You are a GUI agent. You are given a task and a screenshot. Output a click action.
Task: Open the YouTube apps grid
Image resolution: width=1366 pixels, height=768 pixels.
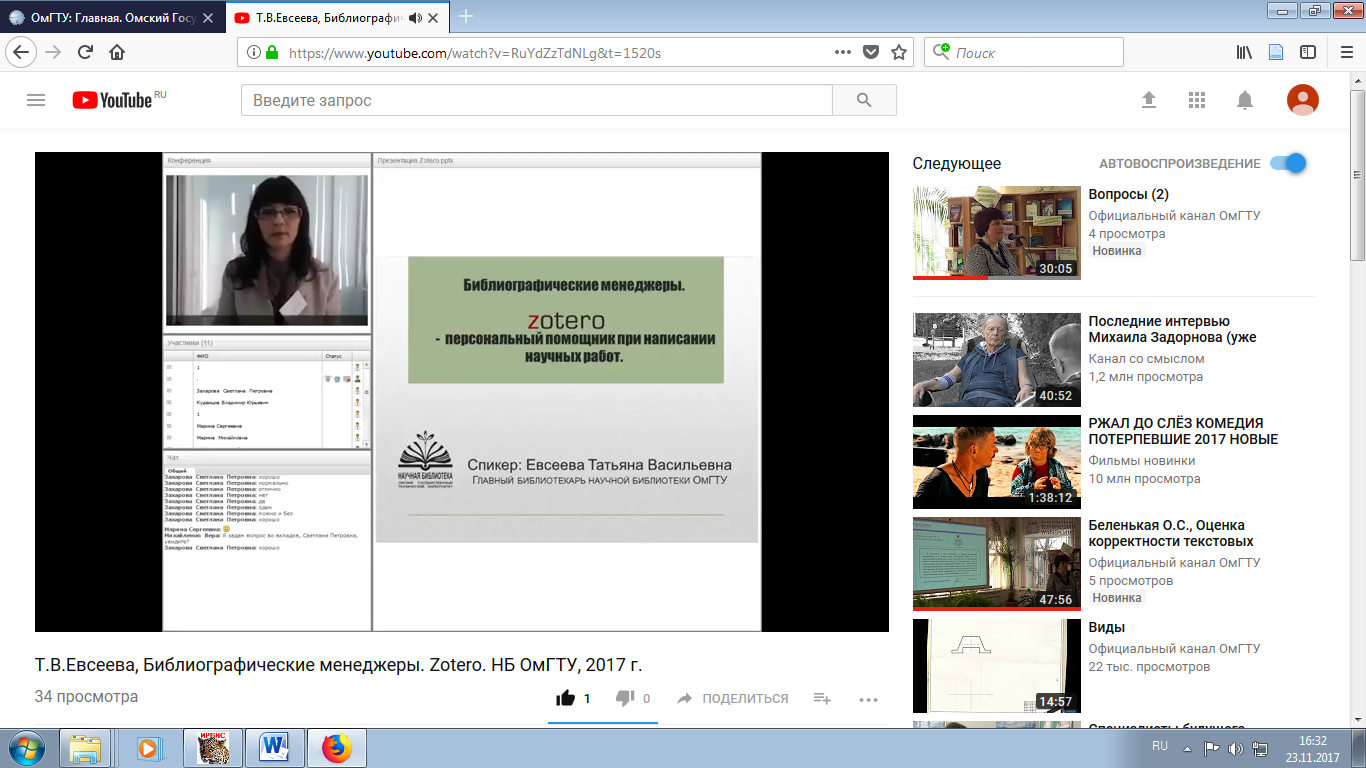point(1197,100)
